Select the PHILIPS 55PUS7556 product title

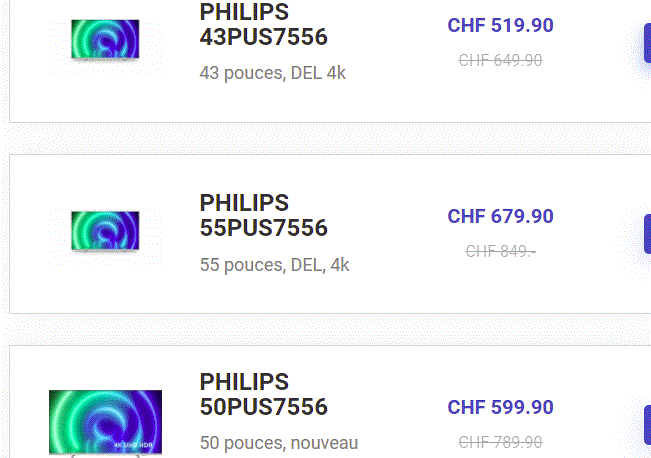(264, 215)
